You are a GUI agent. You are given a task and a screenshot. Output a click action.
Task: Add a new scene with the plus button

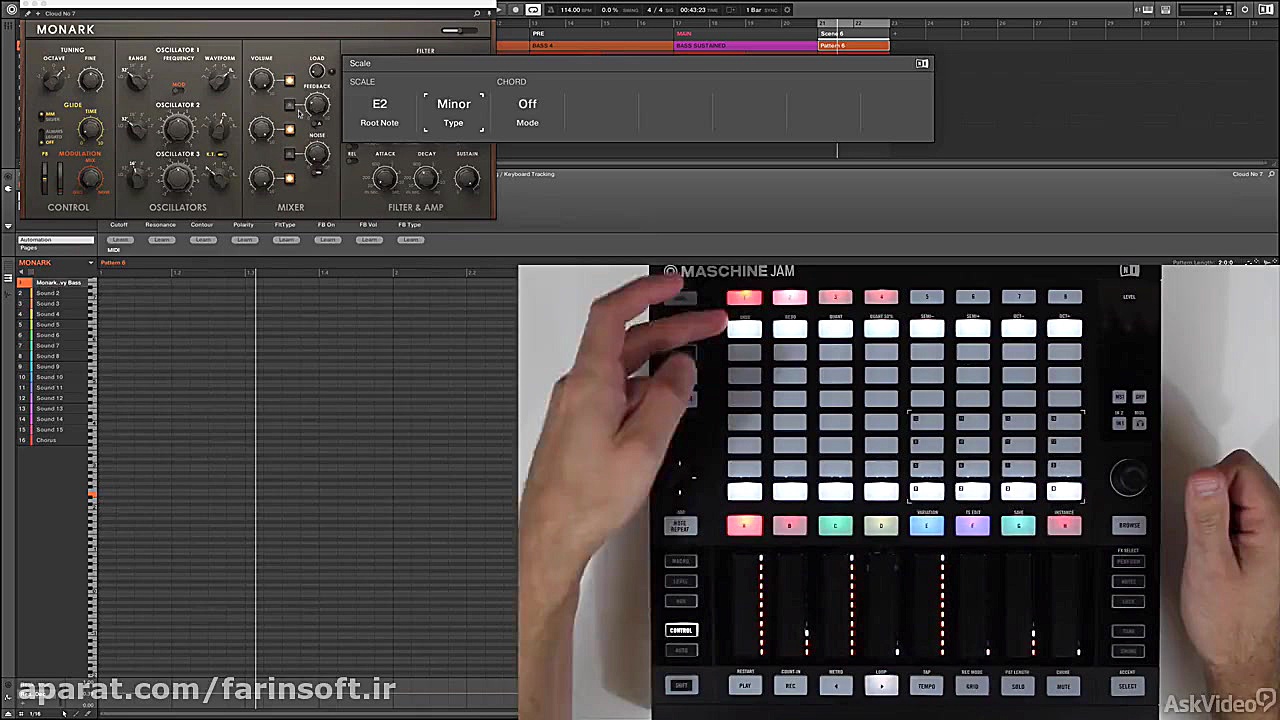895,34
